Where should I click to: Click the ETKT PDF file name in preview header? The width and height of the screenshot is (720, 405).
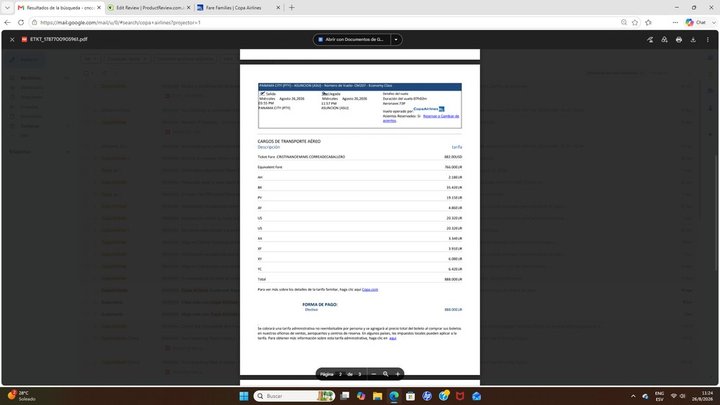(x=58, y=39)
